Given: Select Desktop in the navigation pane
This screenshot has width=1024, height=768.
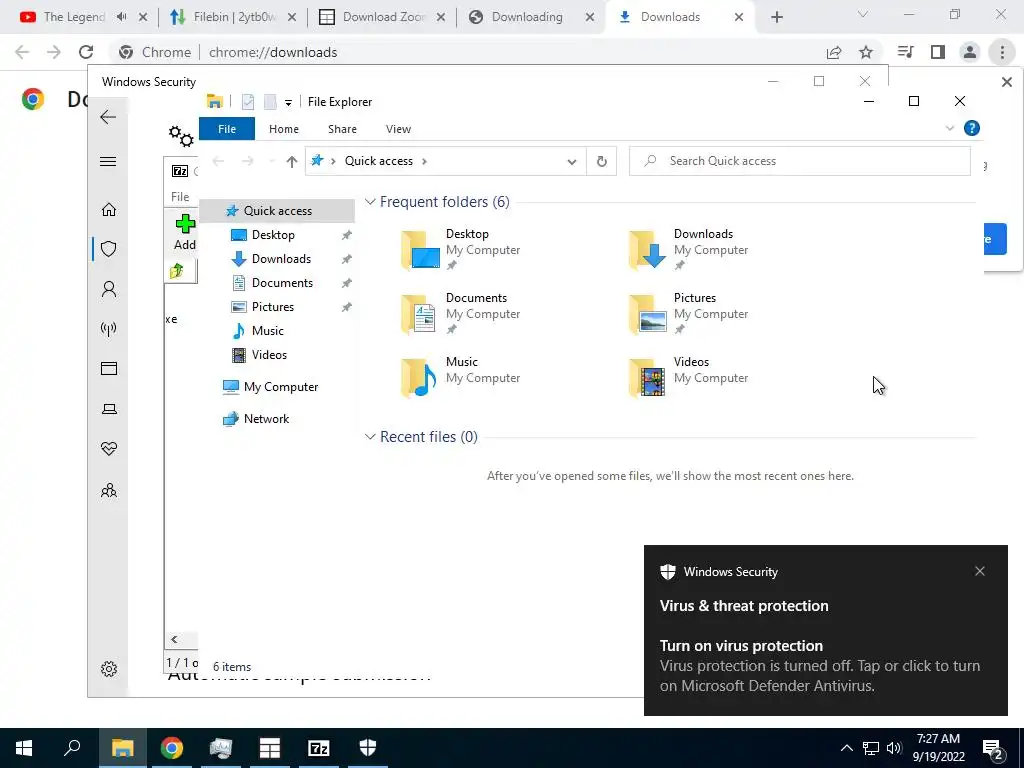Looking at the screenshot, I should [x=273, y=235].
